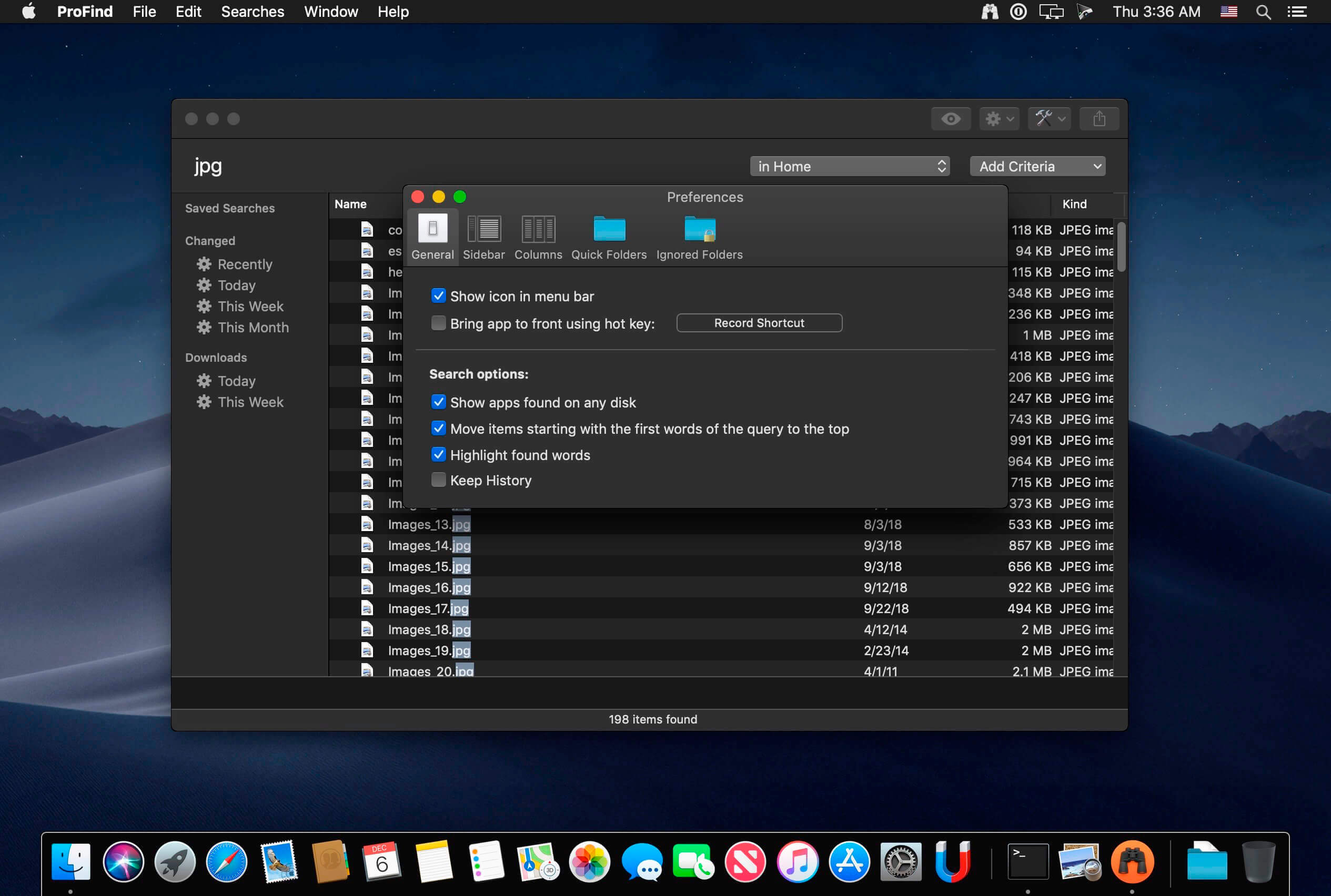The height and width of the screenshot is (896, 1331).
Task: Open the Window menu
Action: (x=331, y=12)
